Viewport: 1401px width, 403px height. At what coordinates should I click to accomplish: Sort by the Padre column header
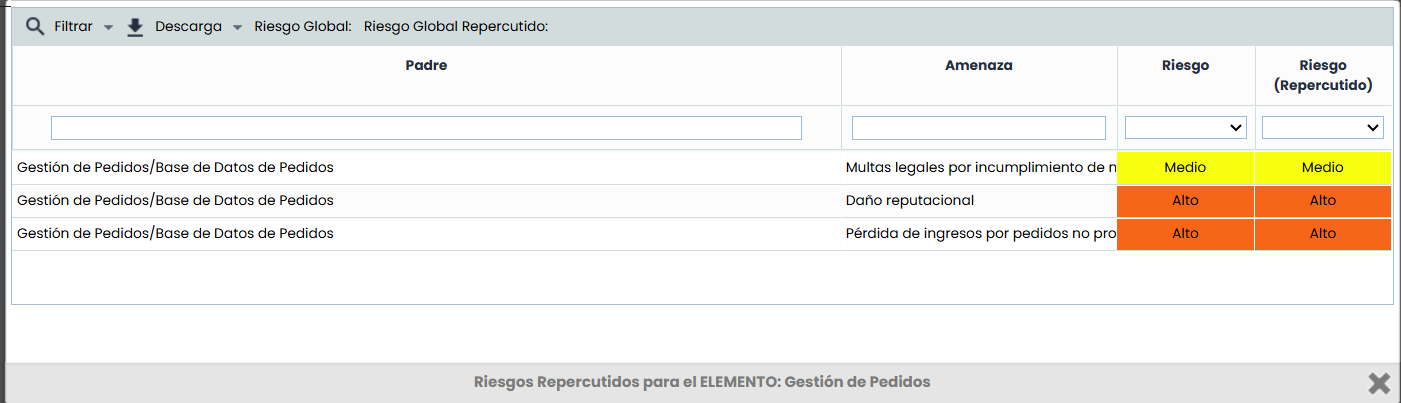click(x=426, y=65)
